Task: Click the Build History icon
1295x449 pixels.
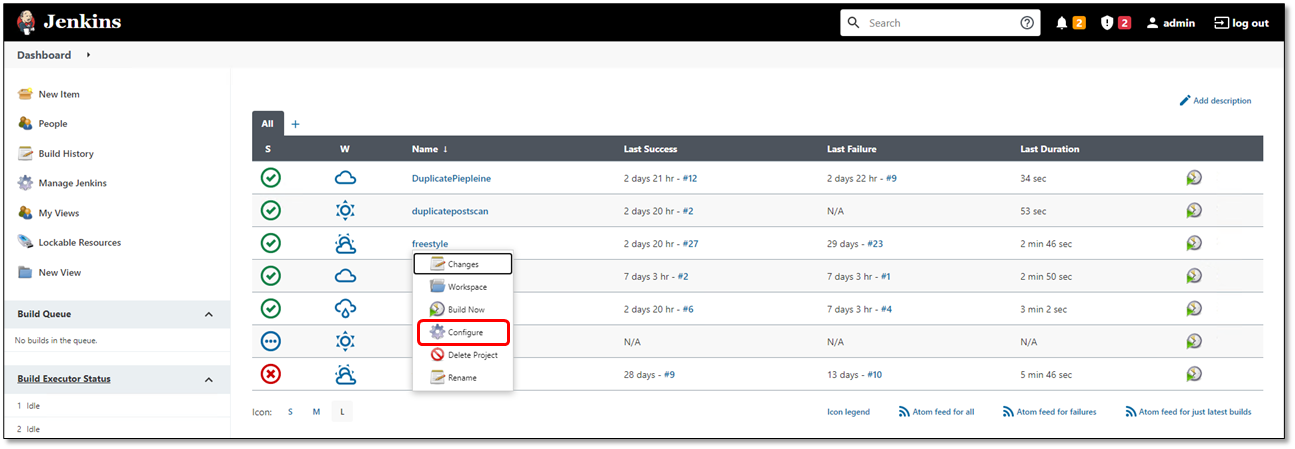Action: pyautogui.click(x=26, y=154)
